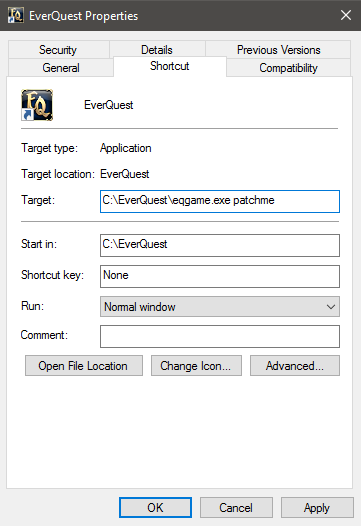Go to the Previous Versions tab
This screenshot has width=361, height=526.
click(x=278, y=50)
